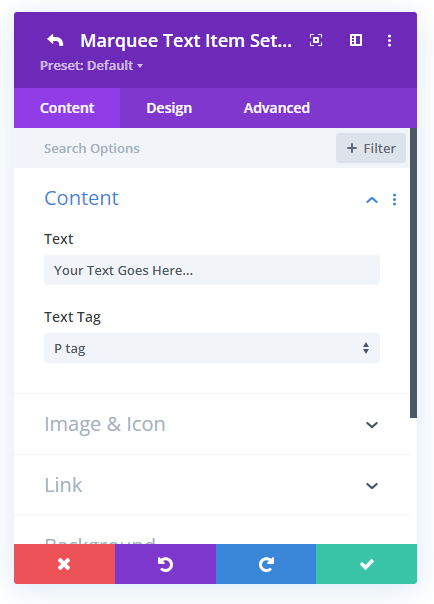434x604 pixels.
Task: Click the Text Tag label
Action: [72, 317]
